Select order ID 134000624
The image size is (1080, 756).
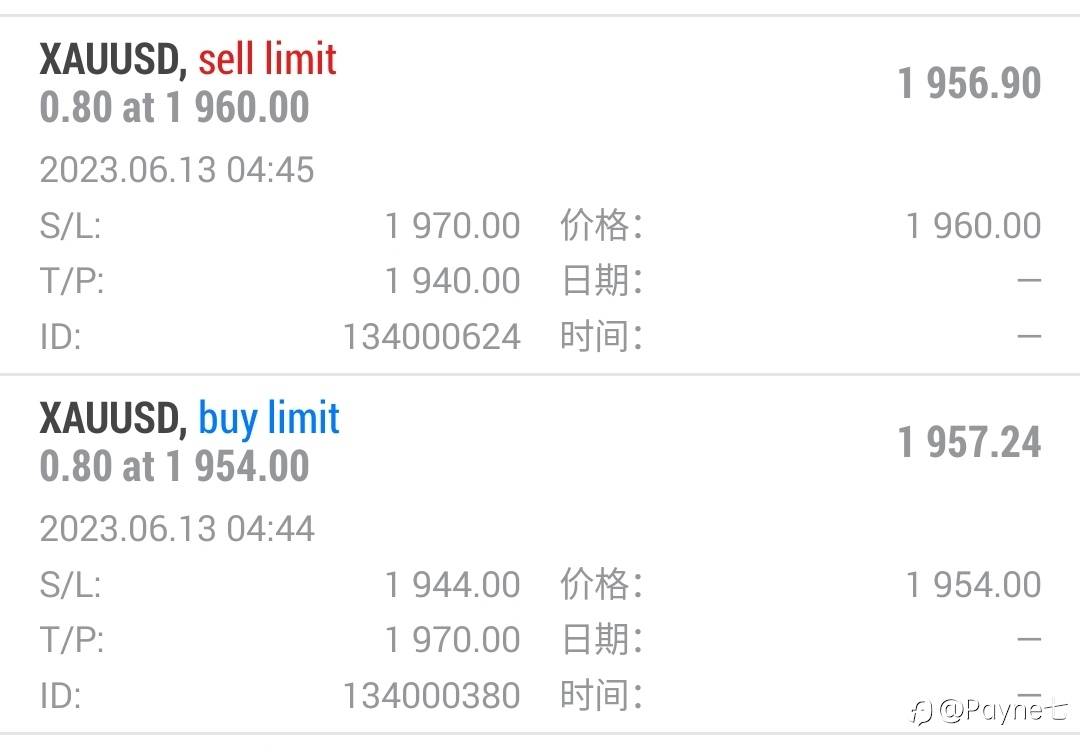(x=431, y=337)
